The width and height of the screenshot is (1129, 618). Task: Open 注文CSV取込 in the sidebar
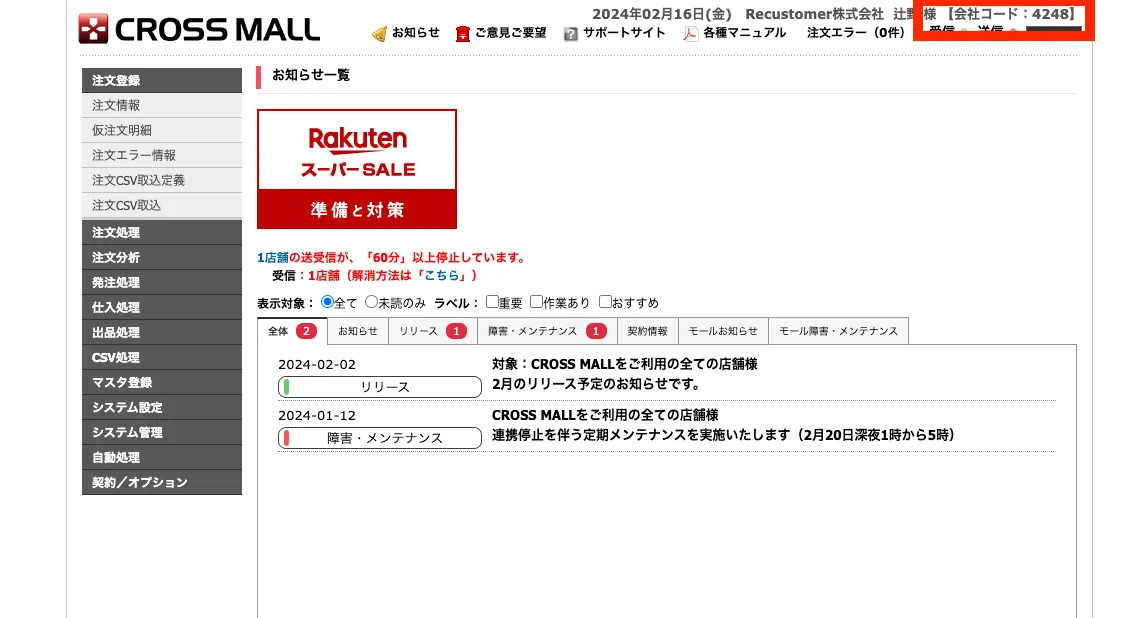[162, 205]
